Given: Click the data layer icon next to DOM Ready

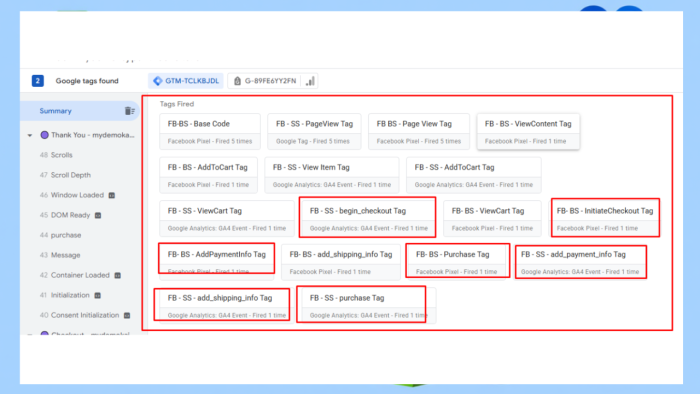Looking at the screenshot, I should click(98, 215).
